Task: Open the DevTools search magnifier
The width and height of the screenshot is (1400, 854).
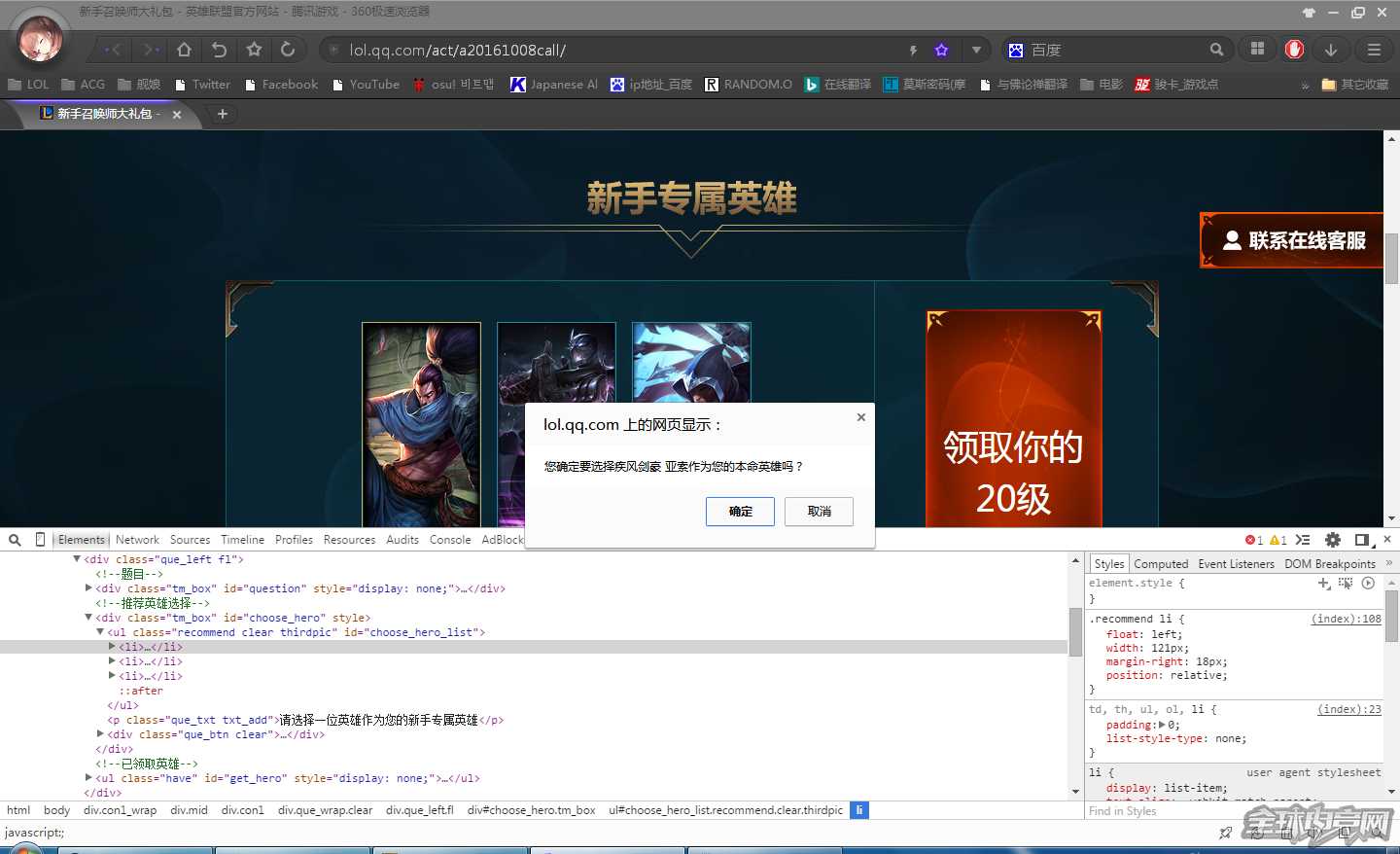Action: tap(15, 540)
